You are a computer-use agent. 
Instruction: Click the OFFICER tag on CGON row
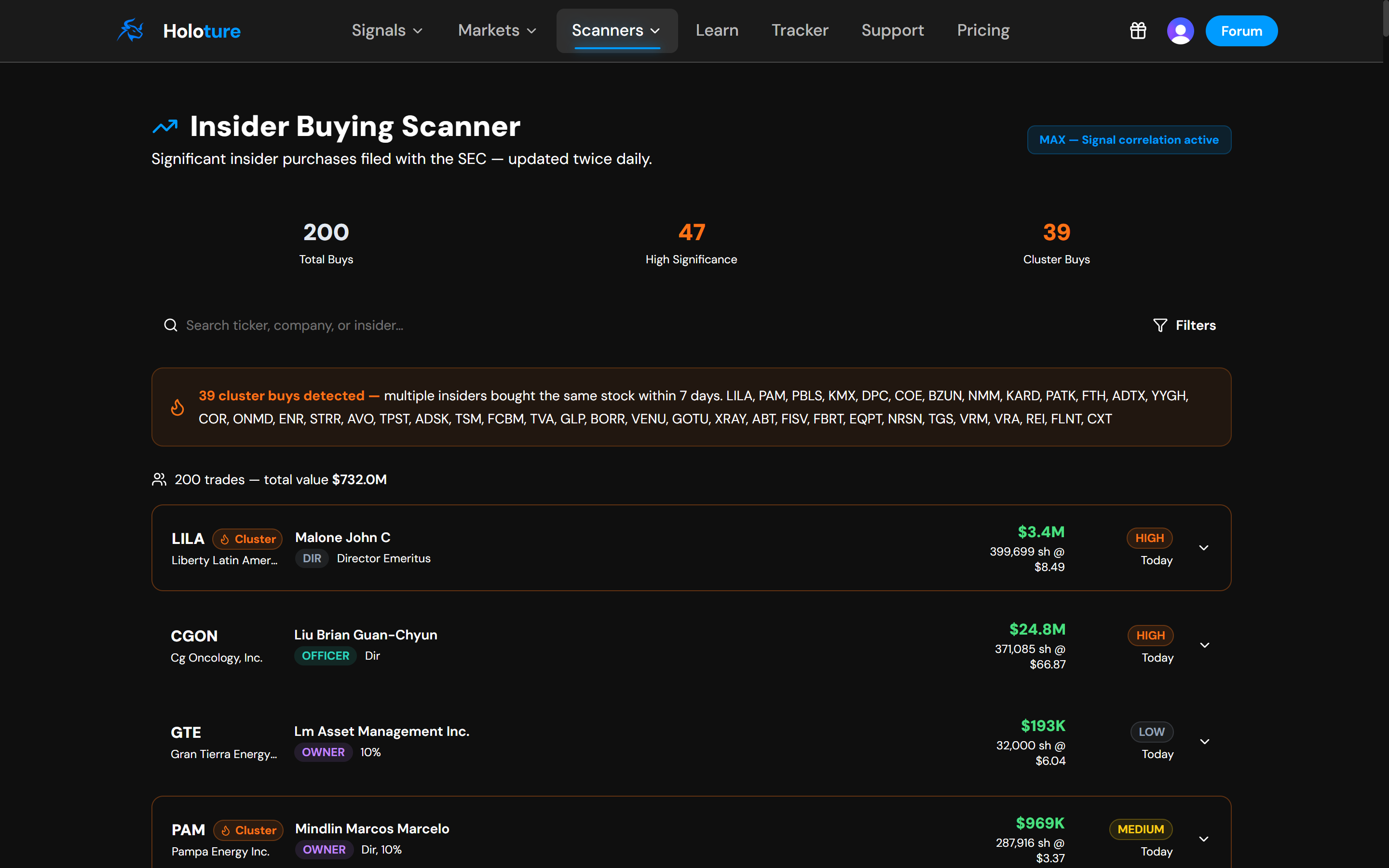point(326,656)
